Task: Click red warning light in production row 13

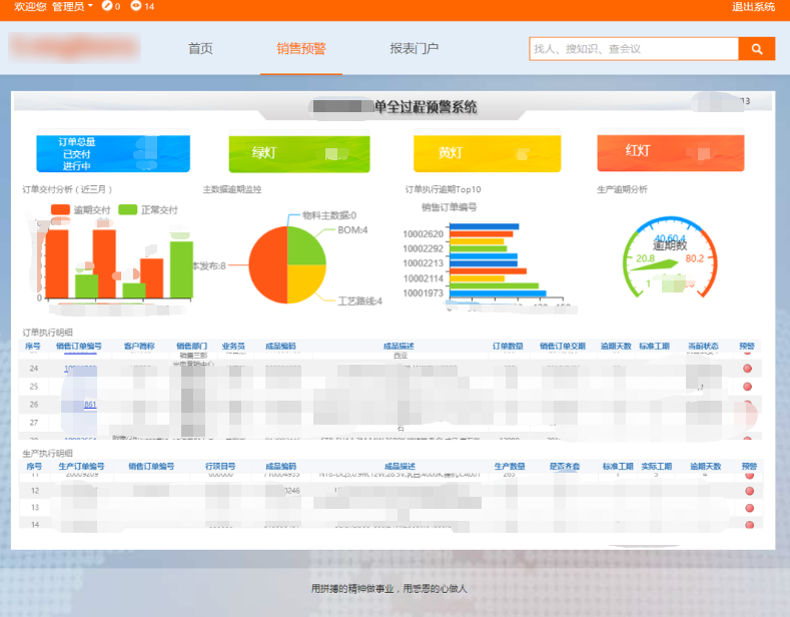Action: point(750,508)
